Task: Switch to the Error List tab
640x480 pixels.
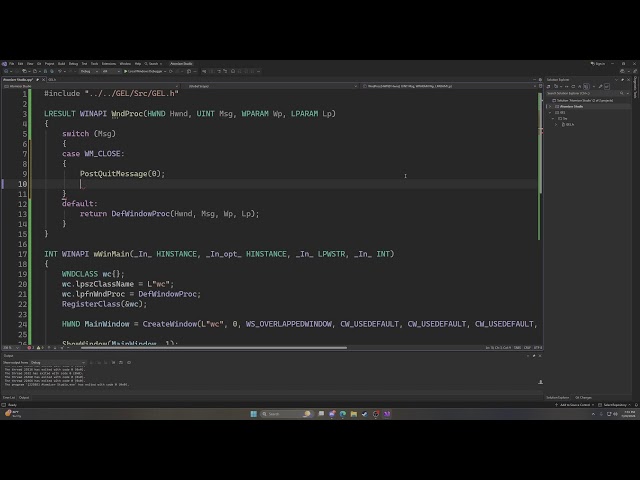Action: tap(9, 398)
